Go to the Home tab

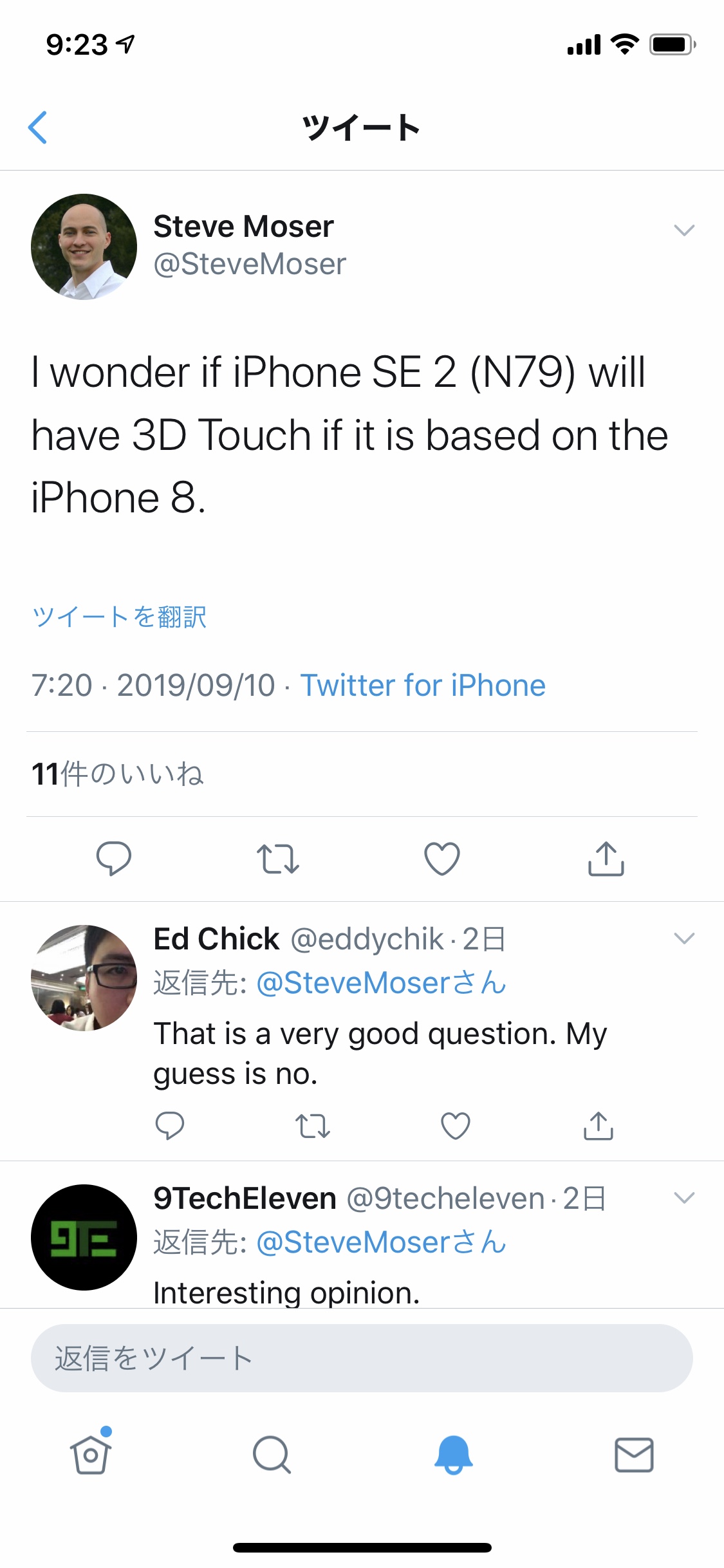91,1455
